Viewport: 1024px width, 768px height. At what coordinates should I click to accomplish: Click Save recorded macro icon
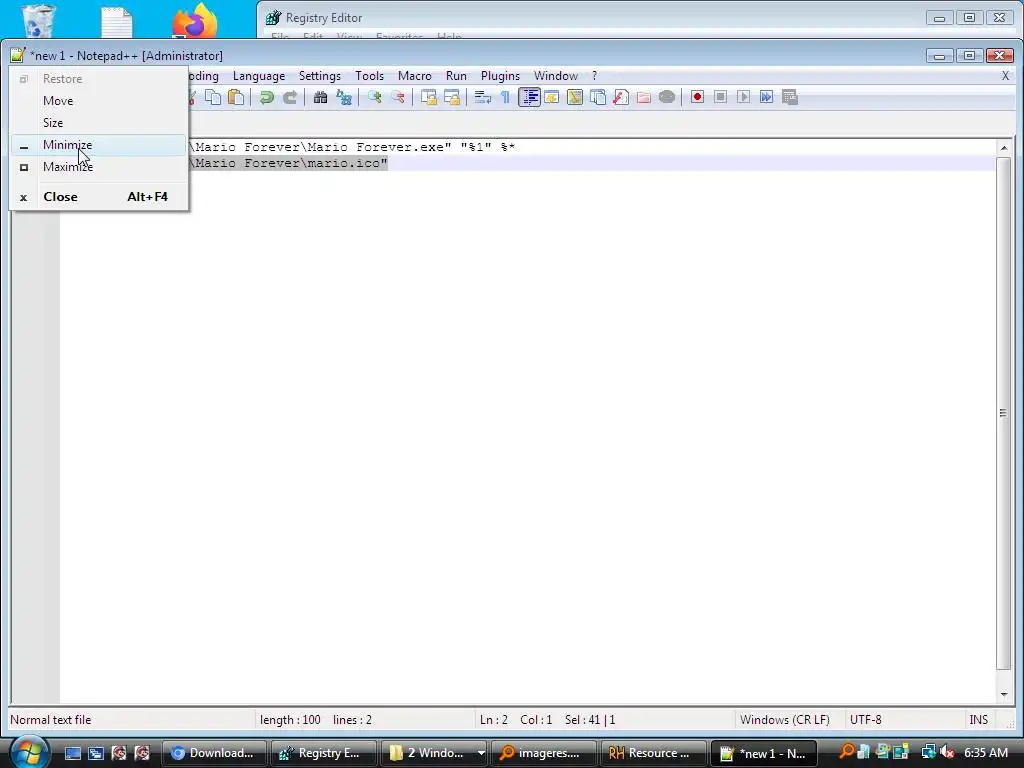coord(790,97)
